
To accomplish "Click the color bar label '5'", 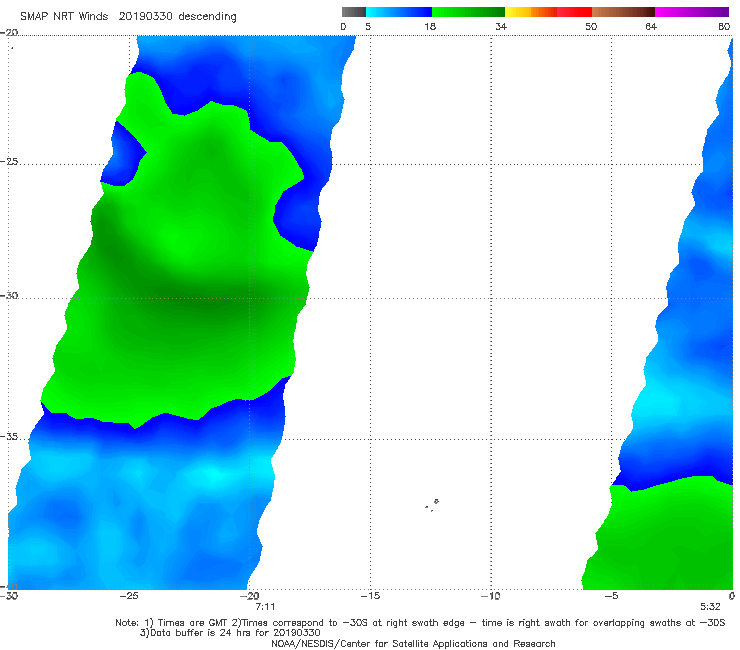I will (x=368, y=26).
